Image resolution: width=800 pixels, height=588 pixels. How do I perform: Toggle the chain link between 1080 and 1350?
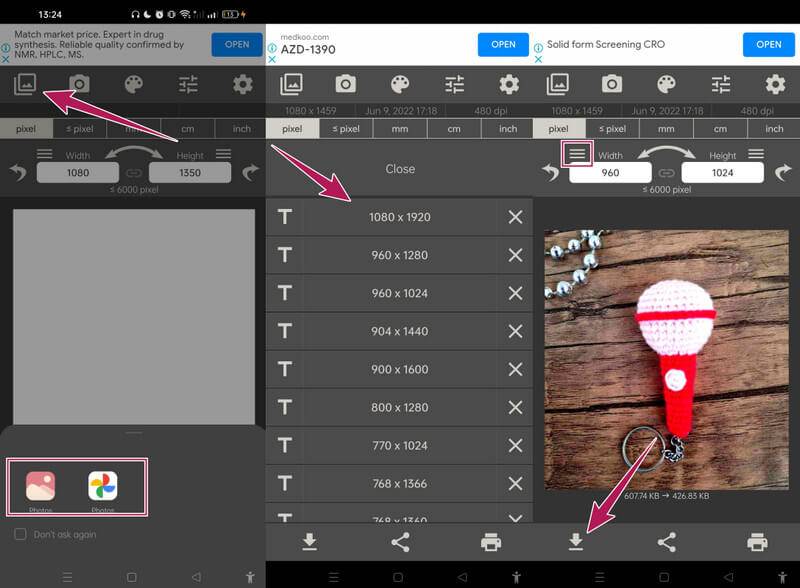click(x=133, y=173)
